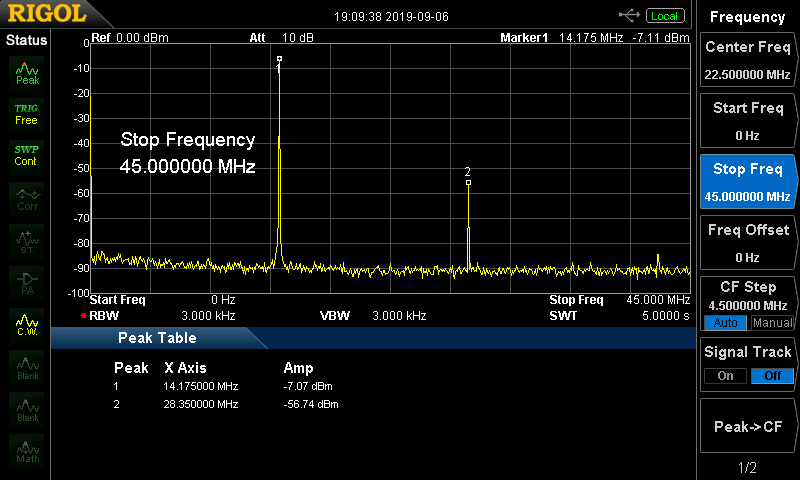Click the yellow C.W. trace icon
The width and height of the screenshot is (800, 480).
(x=27, y=324)
